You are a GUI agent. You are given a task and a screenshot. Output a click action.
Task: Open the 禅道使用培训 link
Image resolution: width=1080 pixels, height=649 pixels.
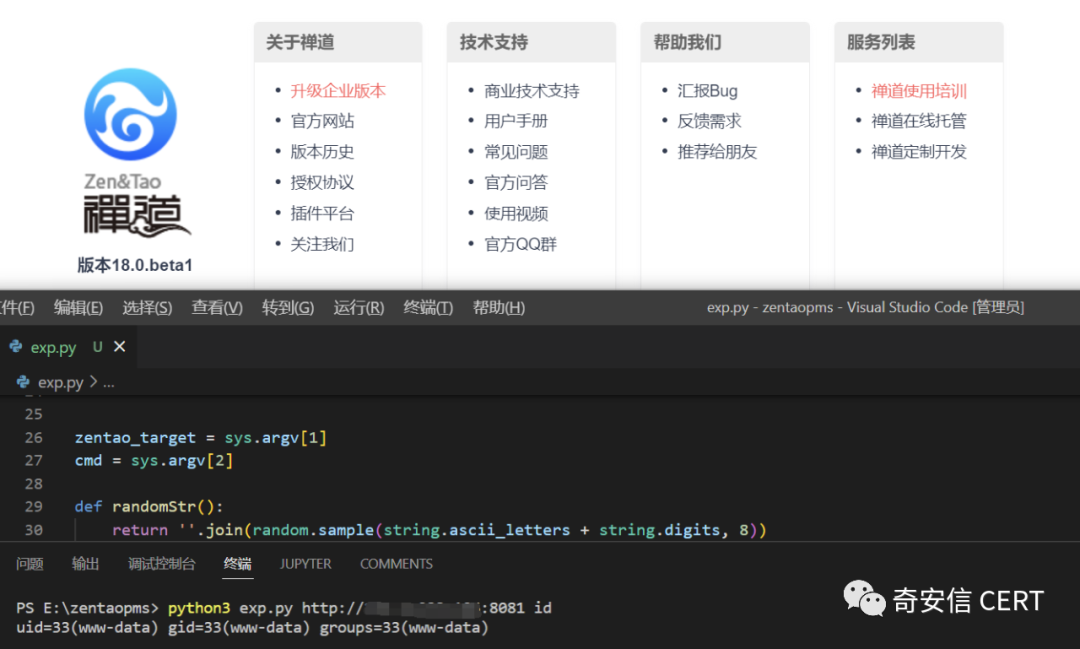(919, 91)
